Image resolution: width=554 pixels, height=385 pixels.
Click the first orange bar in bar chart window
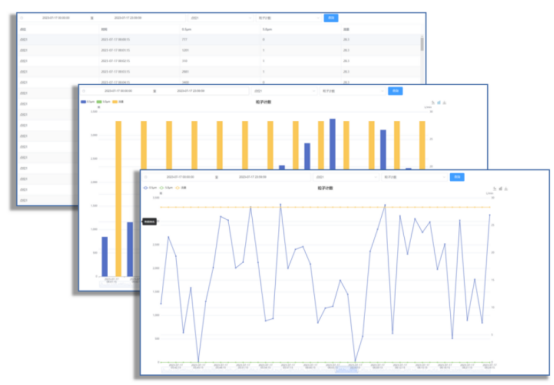[x=118, y=199]
